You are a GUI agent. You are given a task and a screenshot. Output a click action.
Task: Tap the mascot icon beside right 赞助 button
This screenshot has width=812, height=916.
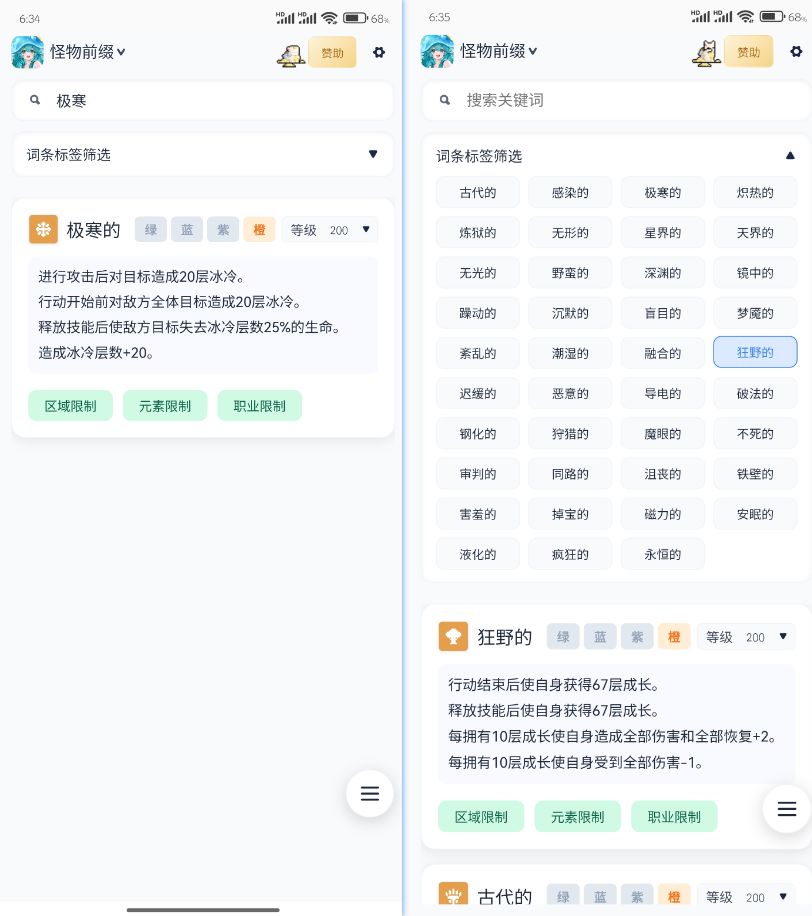tap(706, 54)
